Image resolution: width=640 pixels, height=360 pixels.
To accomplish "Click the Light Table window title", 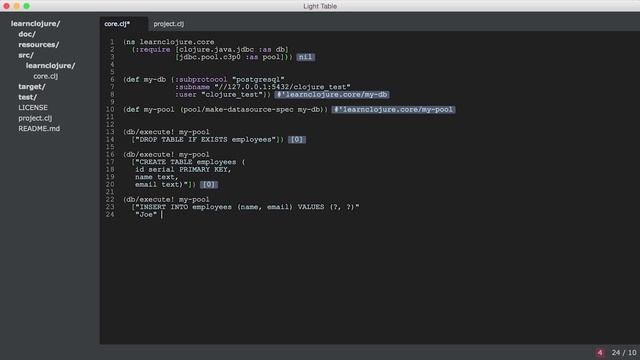I will [x=320, y=6].
